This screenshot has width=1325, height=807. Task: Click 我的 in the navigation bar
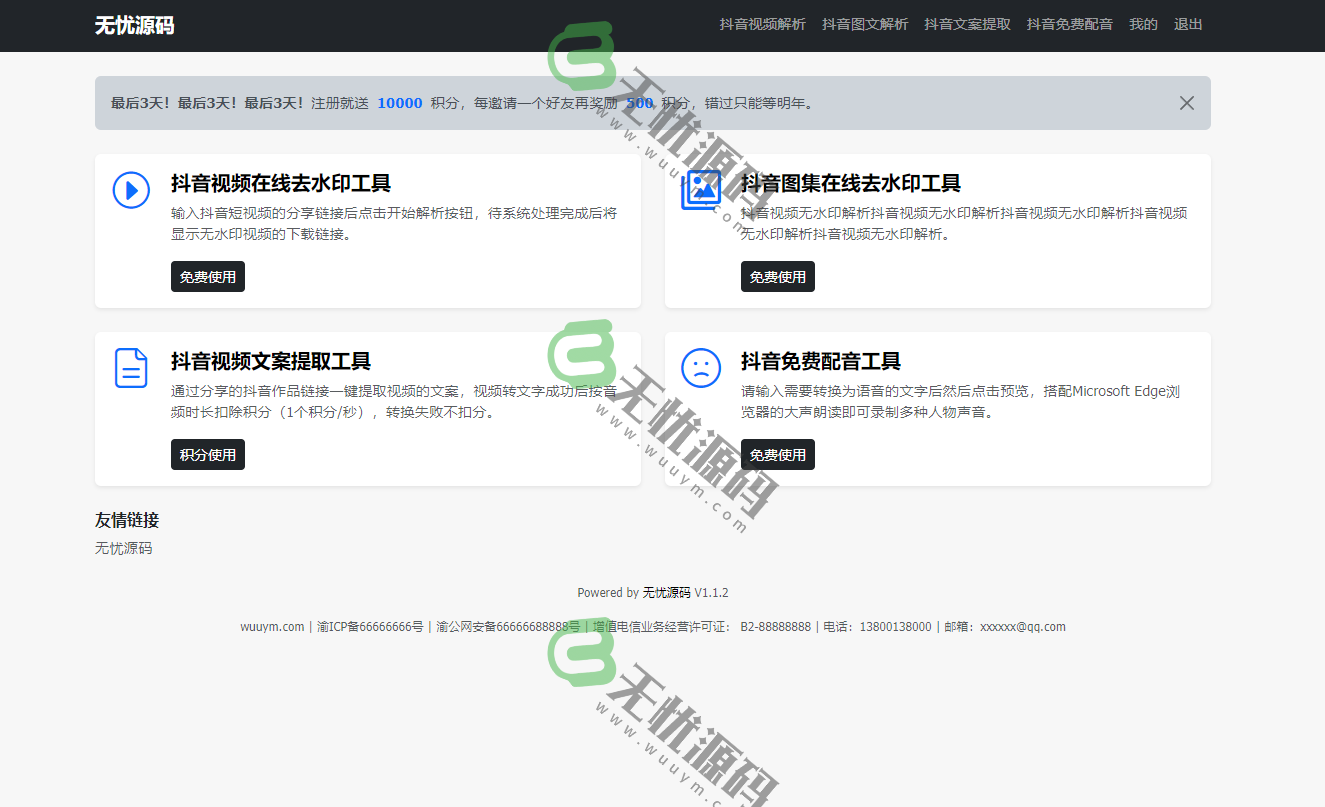point(1143,24)
